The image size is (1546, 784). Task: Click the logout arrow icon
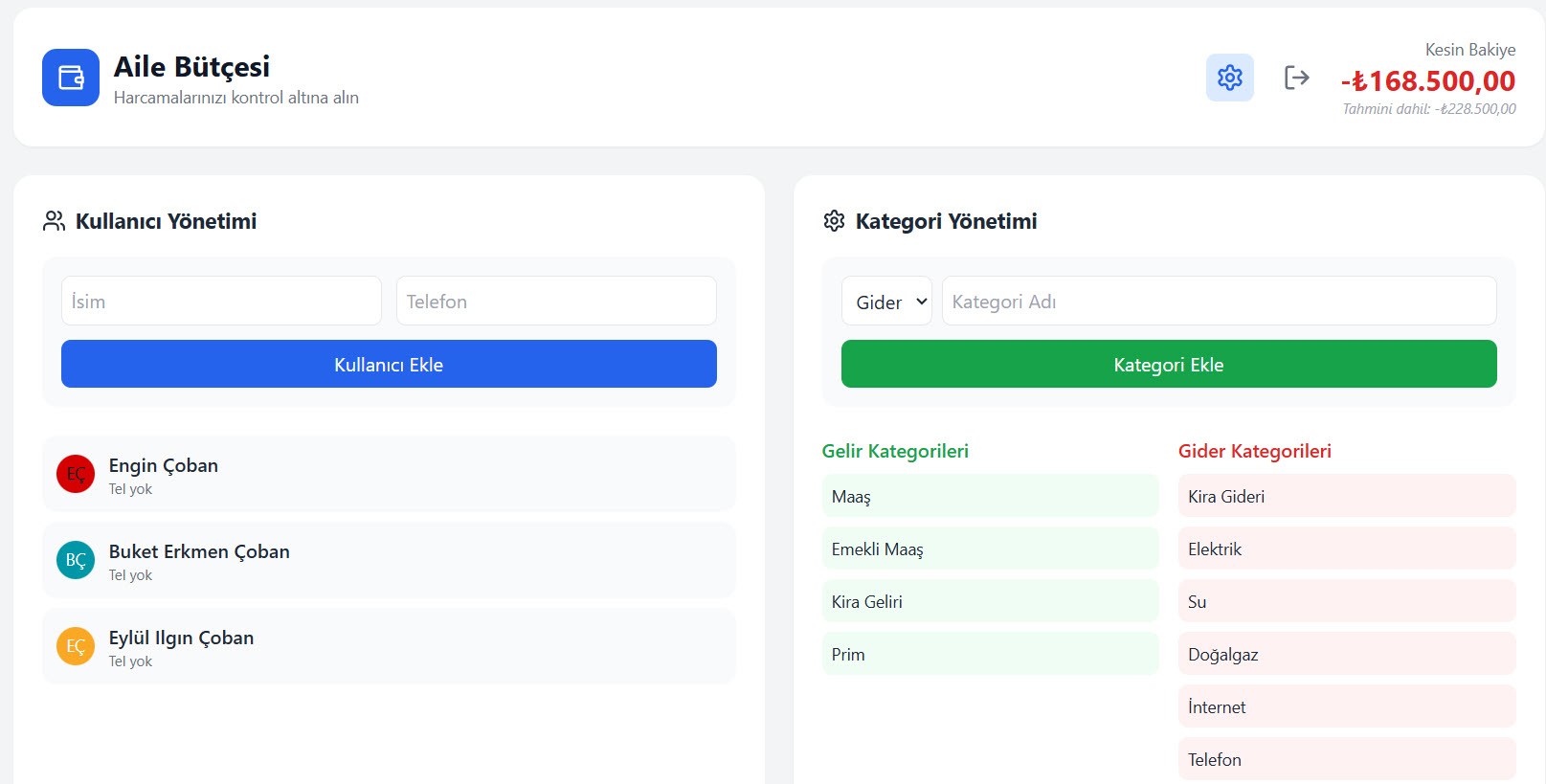pos(1296,78)
